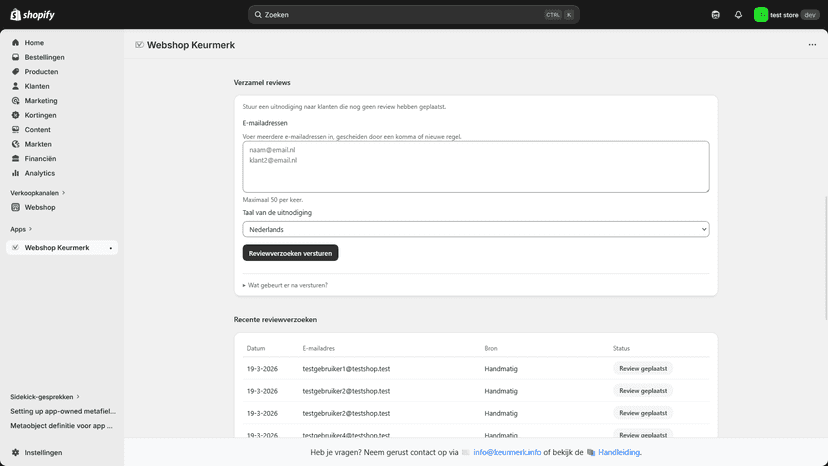Open Klanten person icon
The width and height of the screenshot is (828, 466).
[15, 86]
